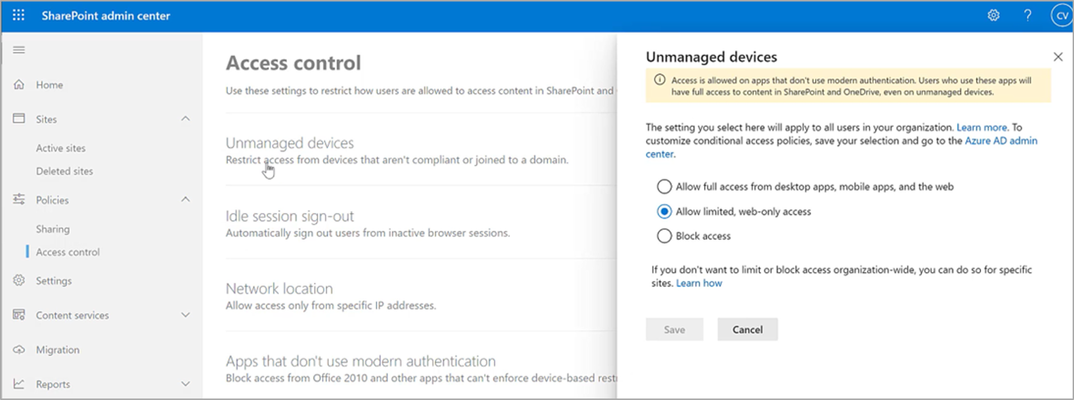Click the Content services icon
Viewport: 1074px width, 400px height.
(19, 315)
